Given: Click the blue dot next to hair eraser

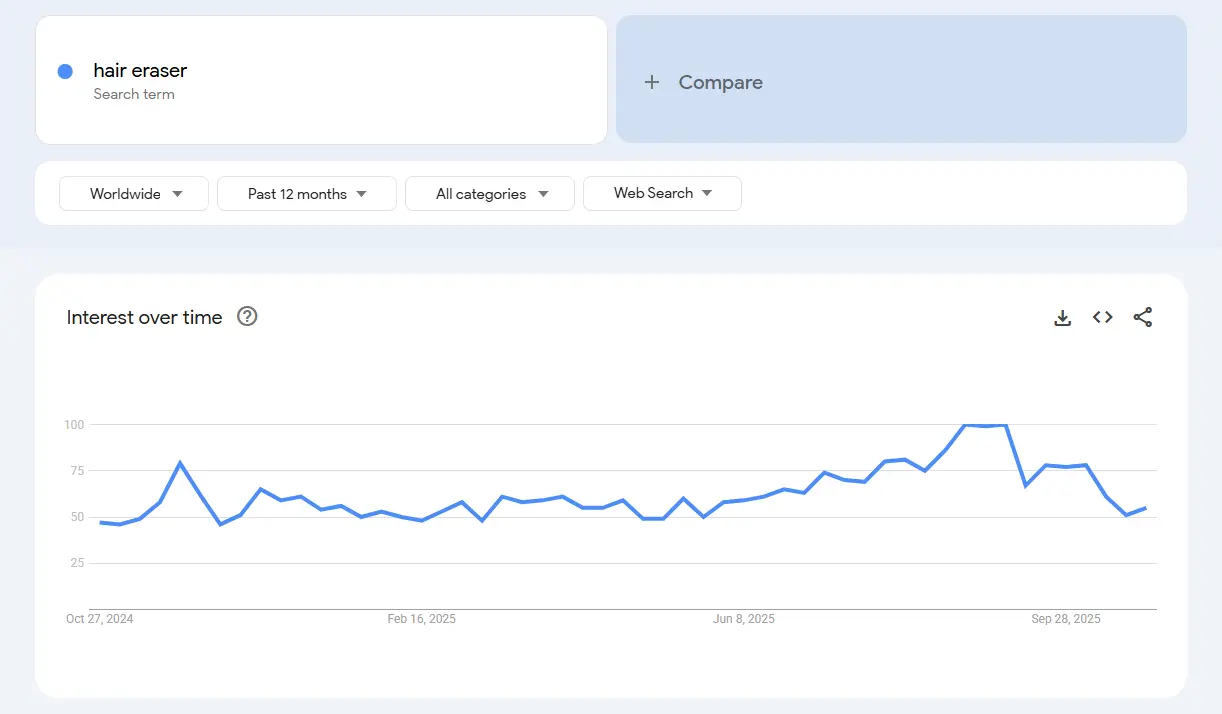Looking at the screenshot, I should click(x=65, y=71).
